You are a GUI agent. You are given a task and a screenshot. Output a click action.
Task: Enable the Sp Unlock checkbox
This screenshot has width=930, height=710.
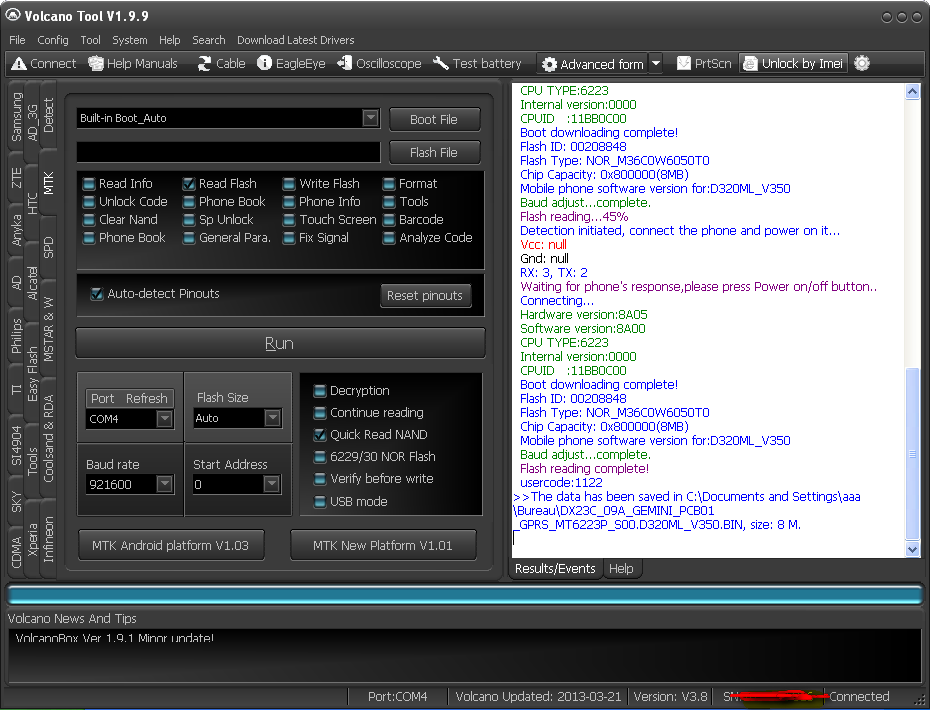click(189, 220)
